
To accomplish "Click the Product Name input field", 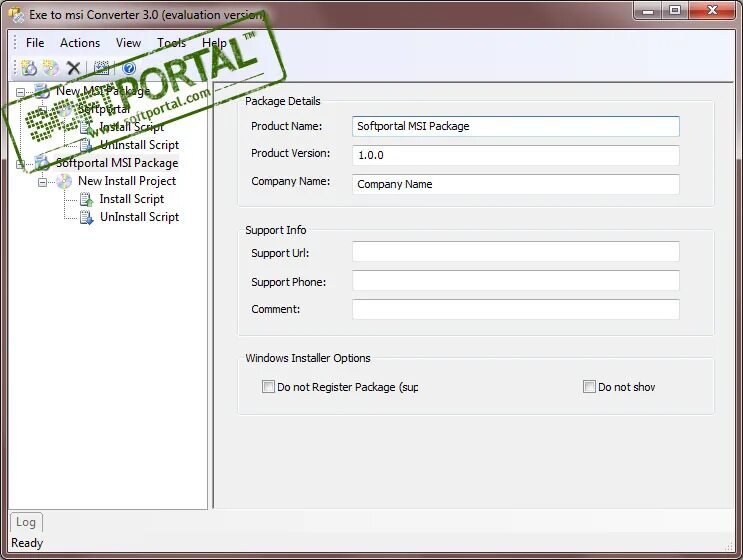I will (516, 126).
